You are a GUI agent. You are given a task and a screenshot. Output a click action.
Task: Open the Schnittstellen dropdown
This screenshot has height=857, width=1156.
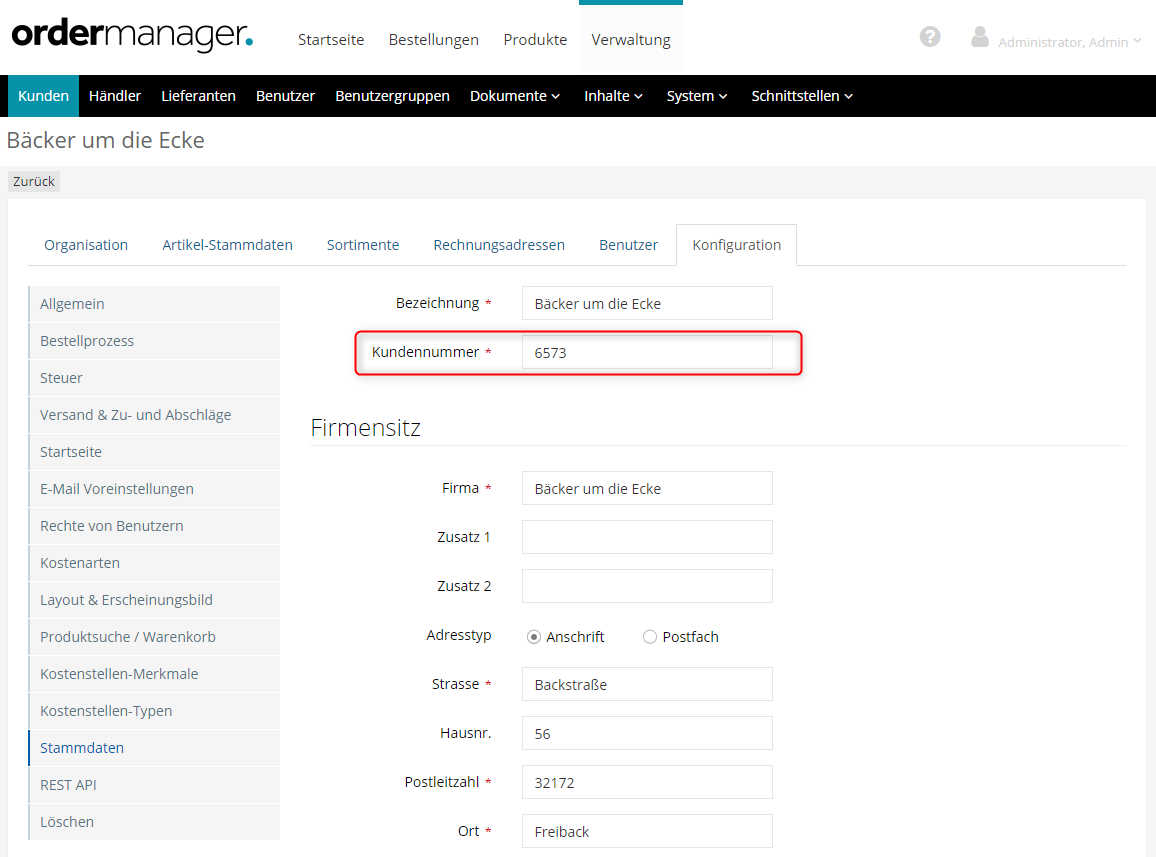[802, 96]
